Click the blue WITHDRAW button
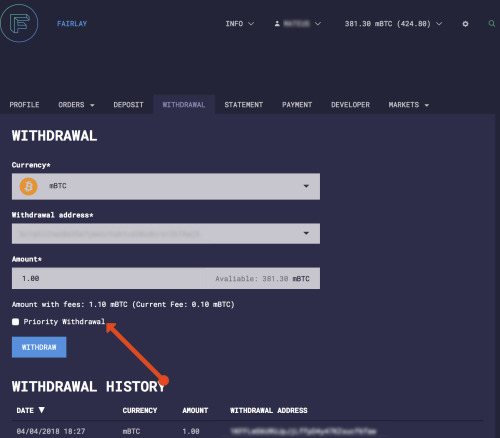 point(39,347)
